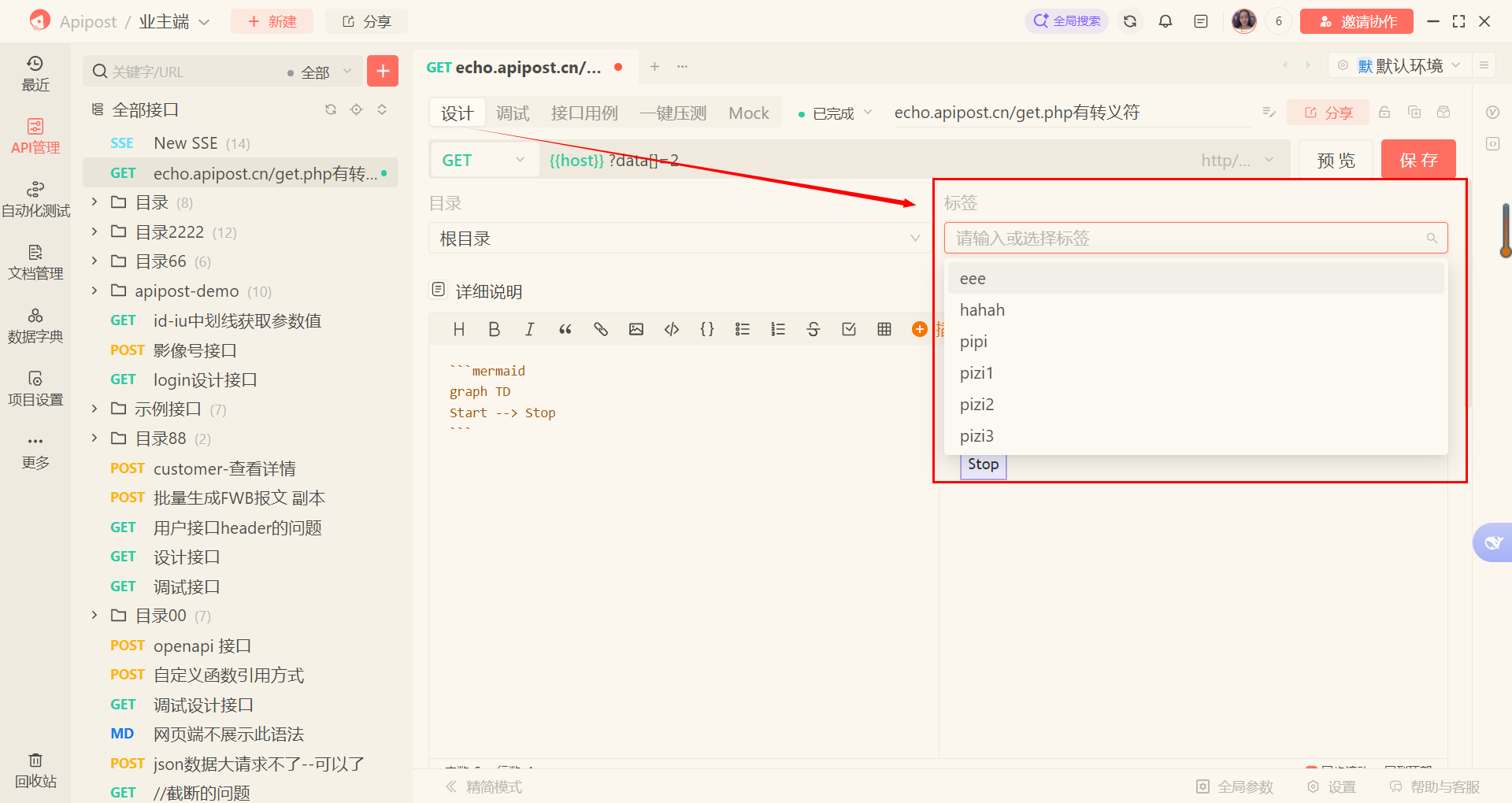Expand the 目录2222 folder
The width and height of the screenshot is (1512, 803).
(x=94, y=231)
